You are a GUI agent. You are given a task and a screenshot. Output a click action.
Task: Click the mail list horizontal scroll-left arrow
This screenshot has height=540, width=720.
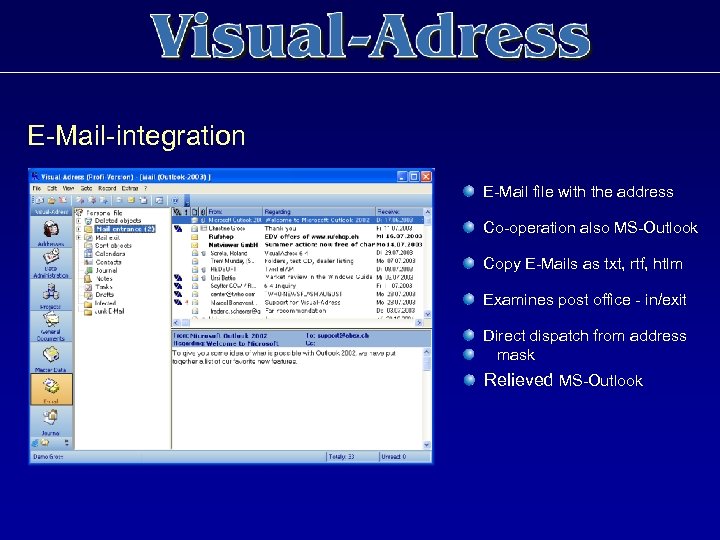click(x=177, y=323)
